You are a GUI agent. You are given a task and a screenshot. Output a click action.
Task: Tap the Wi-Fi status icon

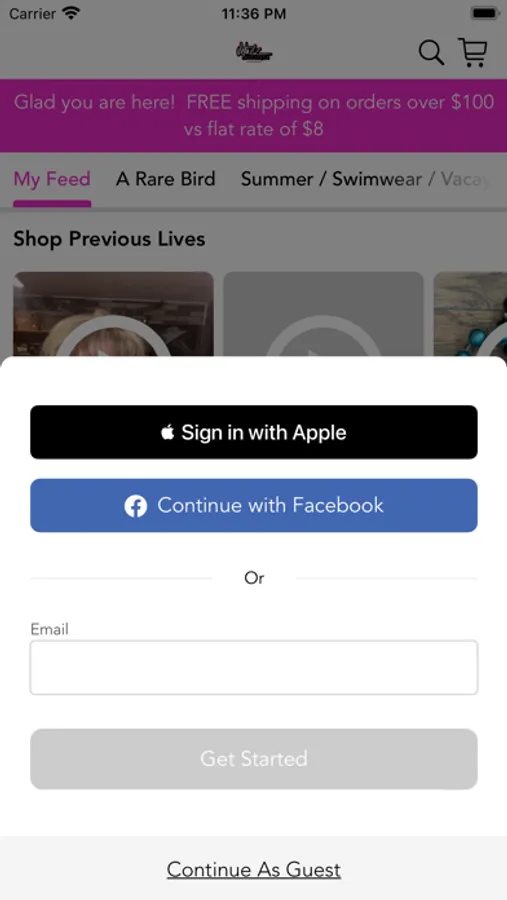point(71,13)
